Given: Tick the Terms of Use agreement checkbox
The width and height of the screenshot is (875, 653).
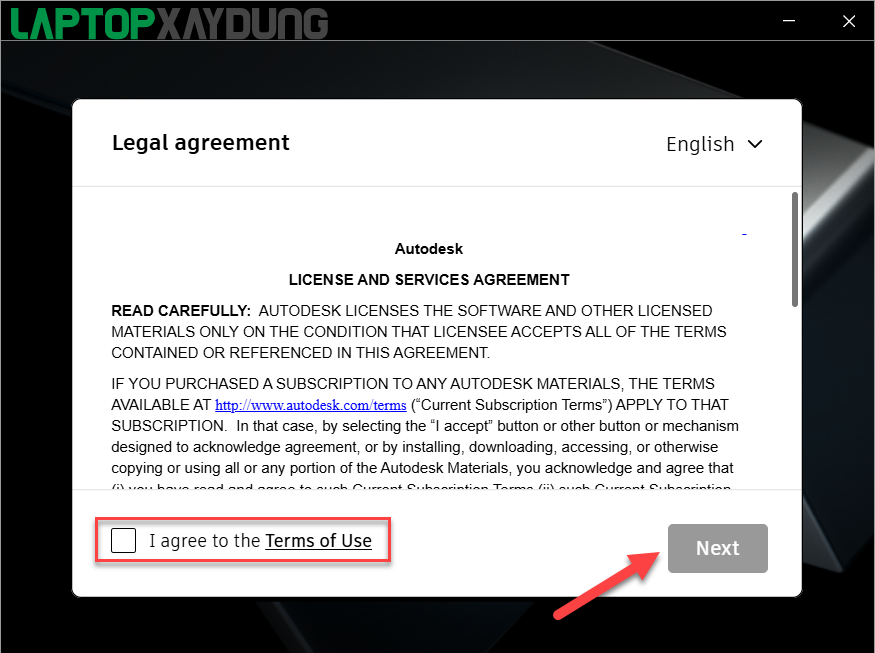Looking at the screenshot, I should point(123,540).
